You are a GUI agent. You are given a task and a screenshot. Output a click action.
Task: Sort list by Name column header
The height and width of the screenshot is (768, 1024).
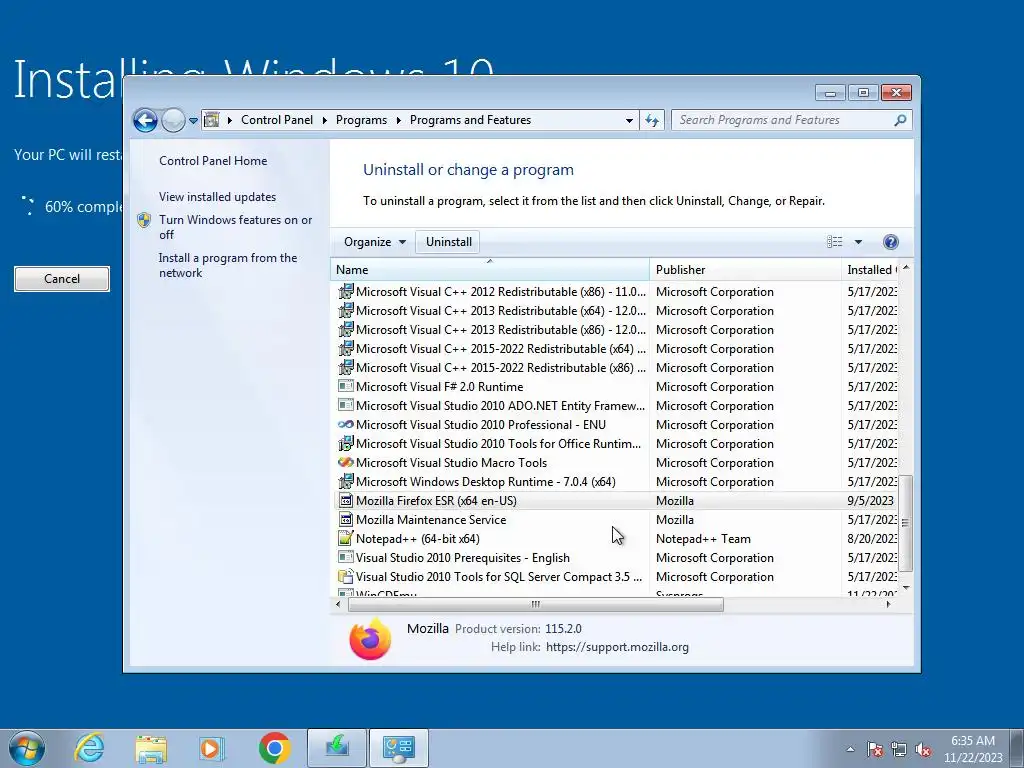coord(490,270)
